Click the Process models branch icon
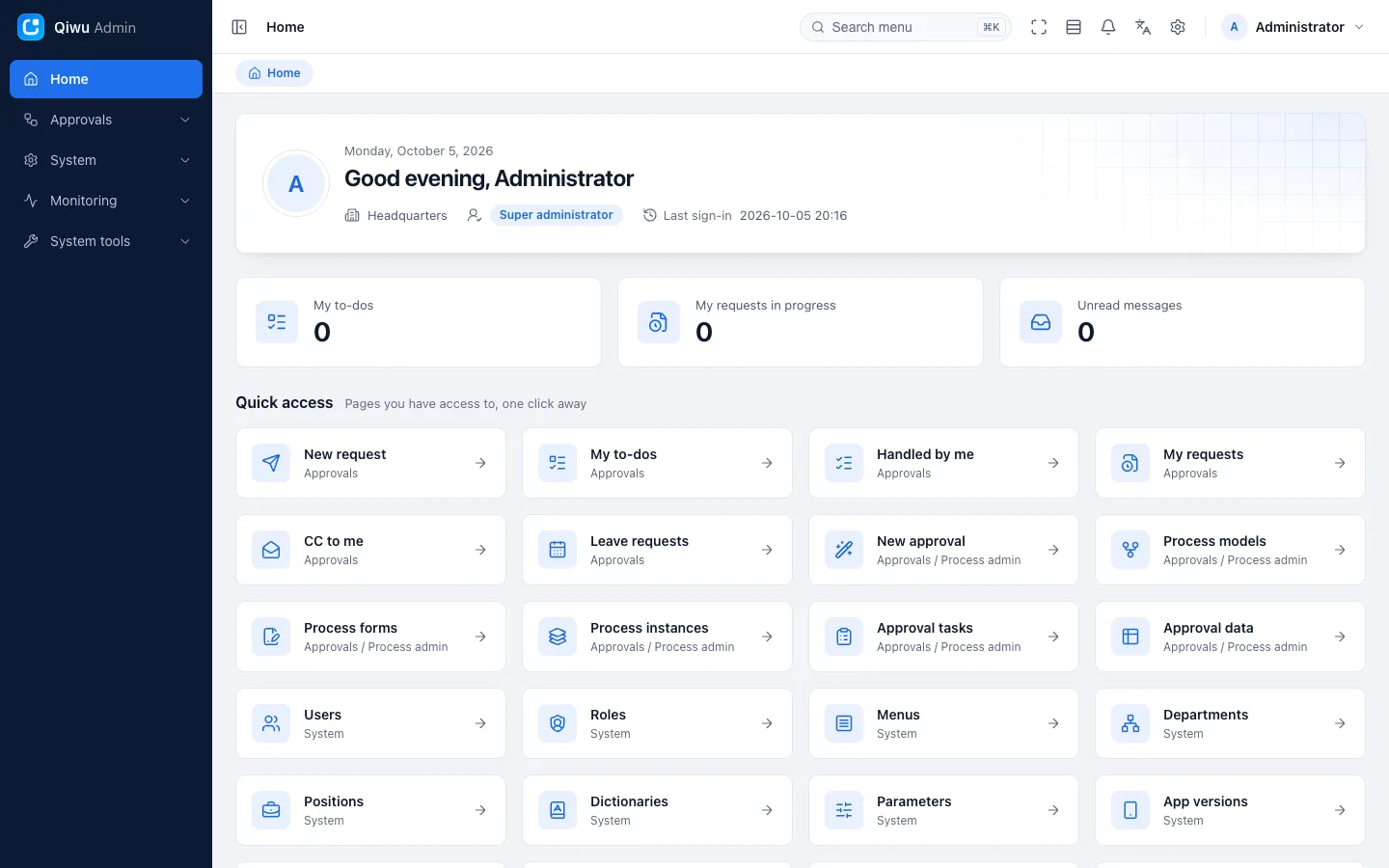 pyautogui.click(x=1130, y=550)
